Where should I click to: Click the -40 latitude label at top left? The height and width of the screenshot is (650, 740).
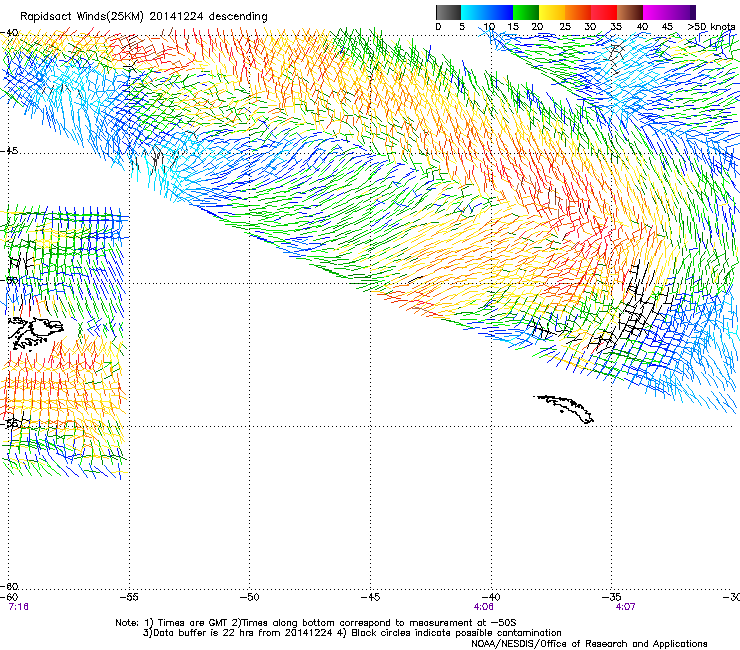coord(9,33)
